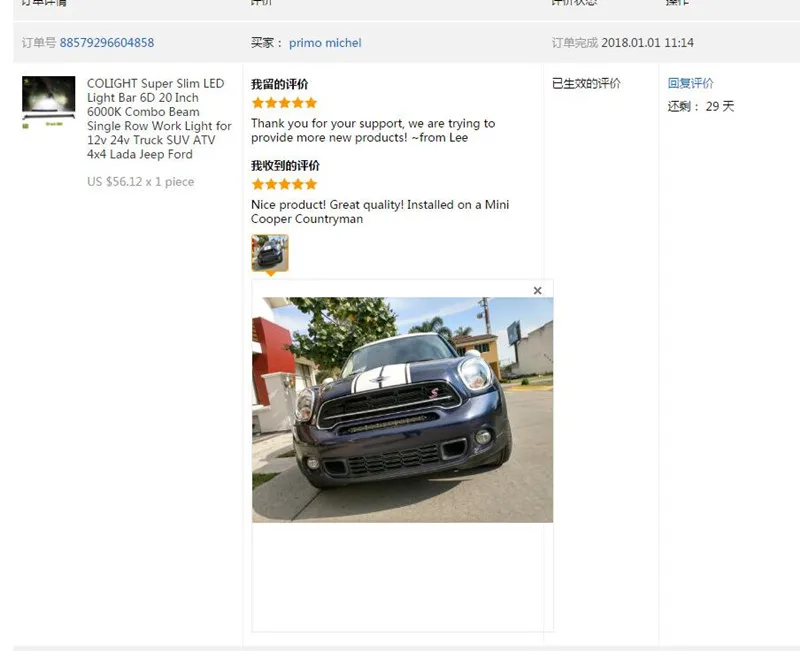
Task: Close the enlarged Mini Cooper photo
Action: click(537, 291)
